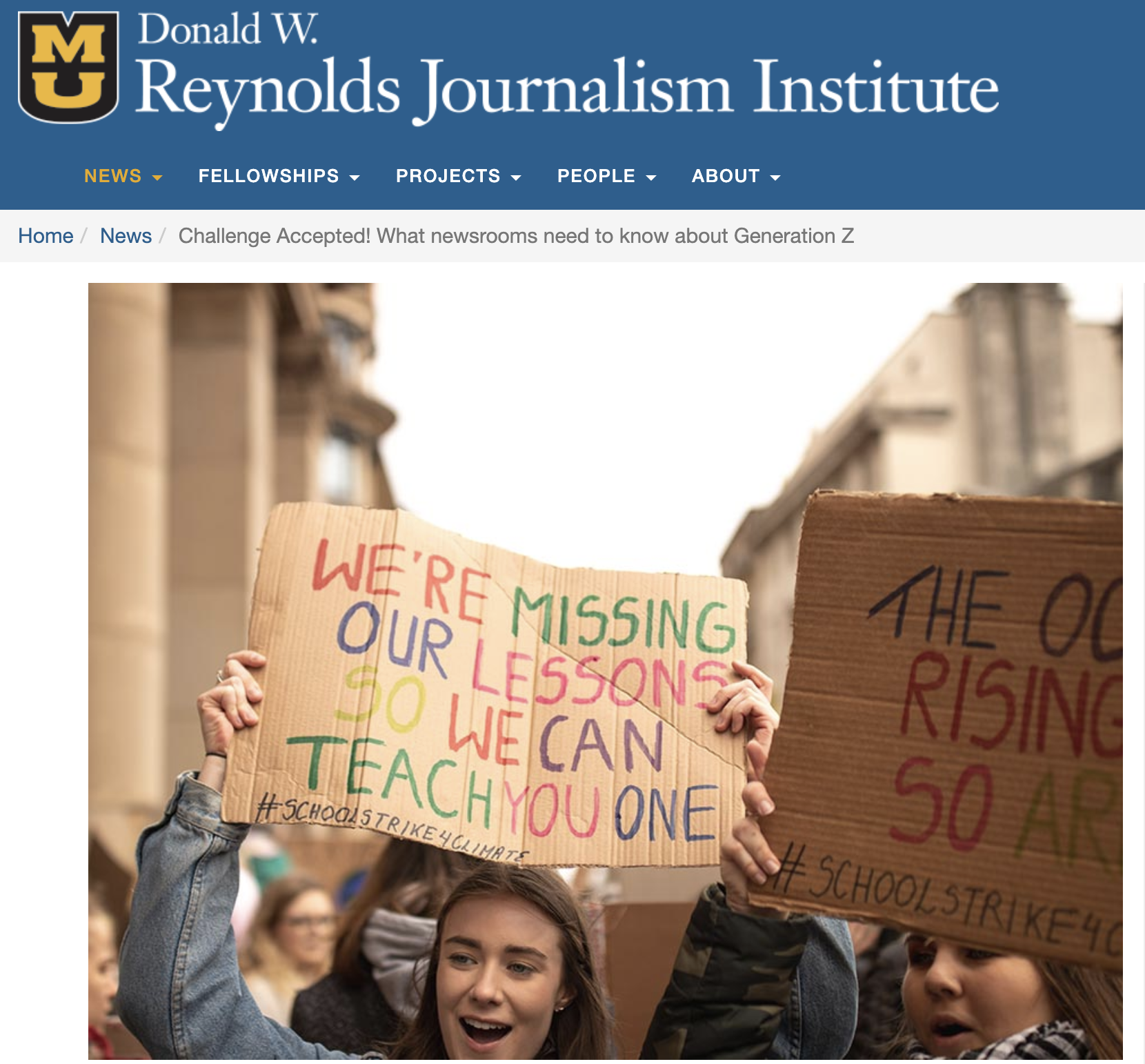Viewport: 1145px width, 1064px height.
Task: Expand the People dropdown caret
Action: click(x=651, y=178)
